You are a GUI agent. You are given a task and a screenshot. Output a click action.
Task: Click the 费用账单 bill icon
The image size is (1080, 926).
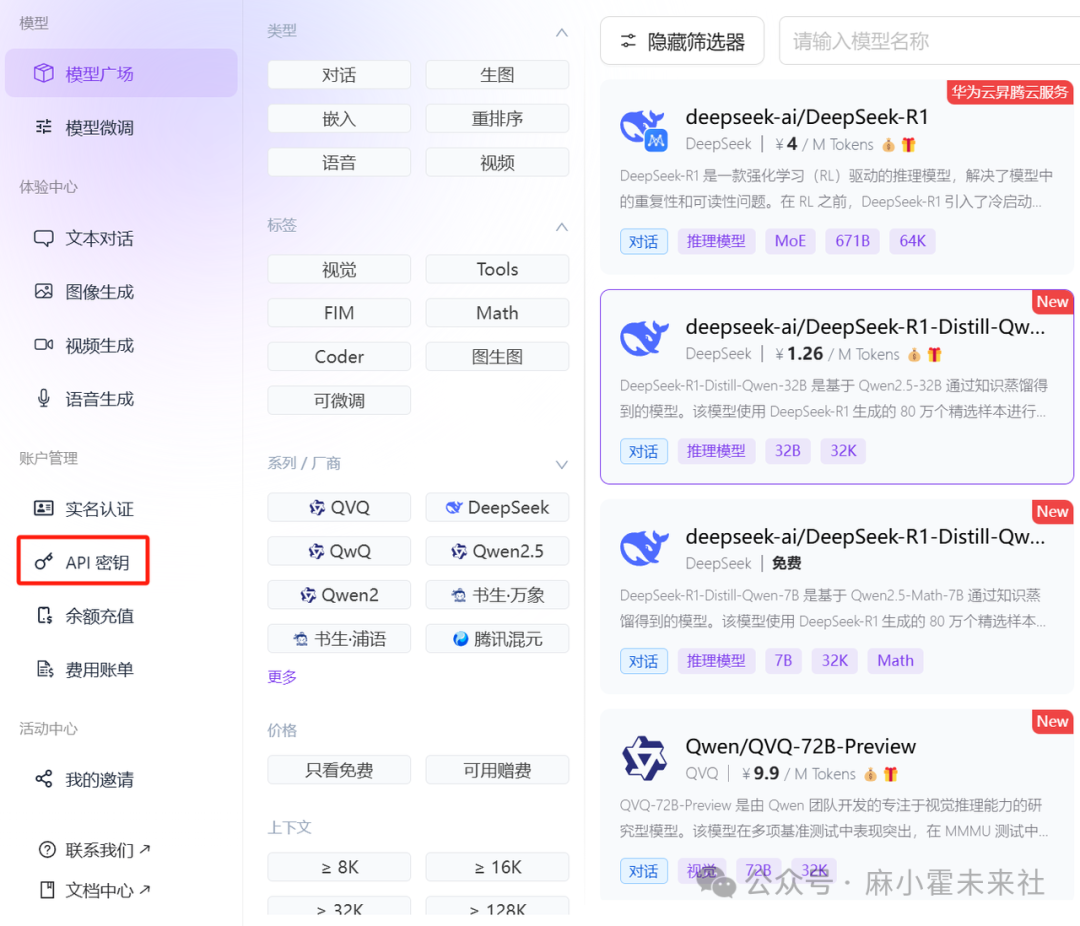[x=44, y=668]
